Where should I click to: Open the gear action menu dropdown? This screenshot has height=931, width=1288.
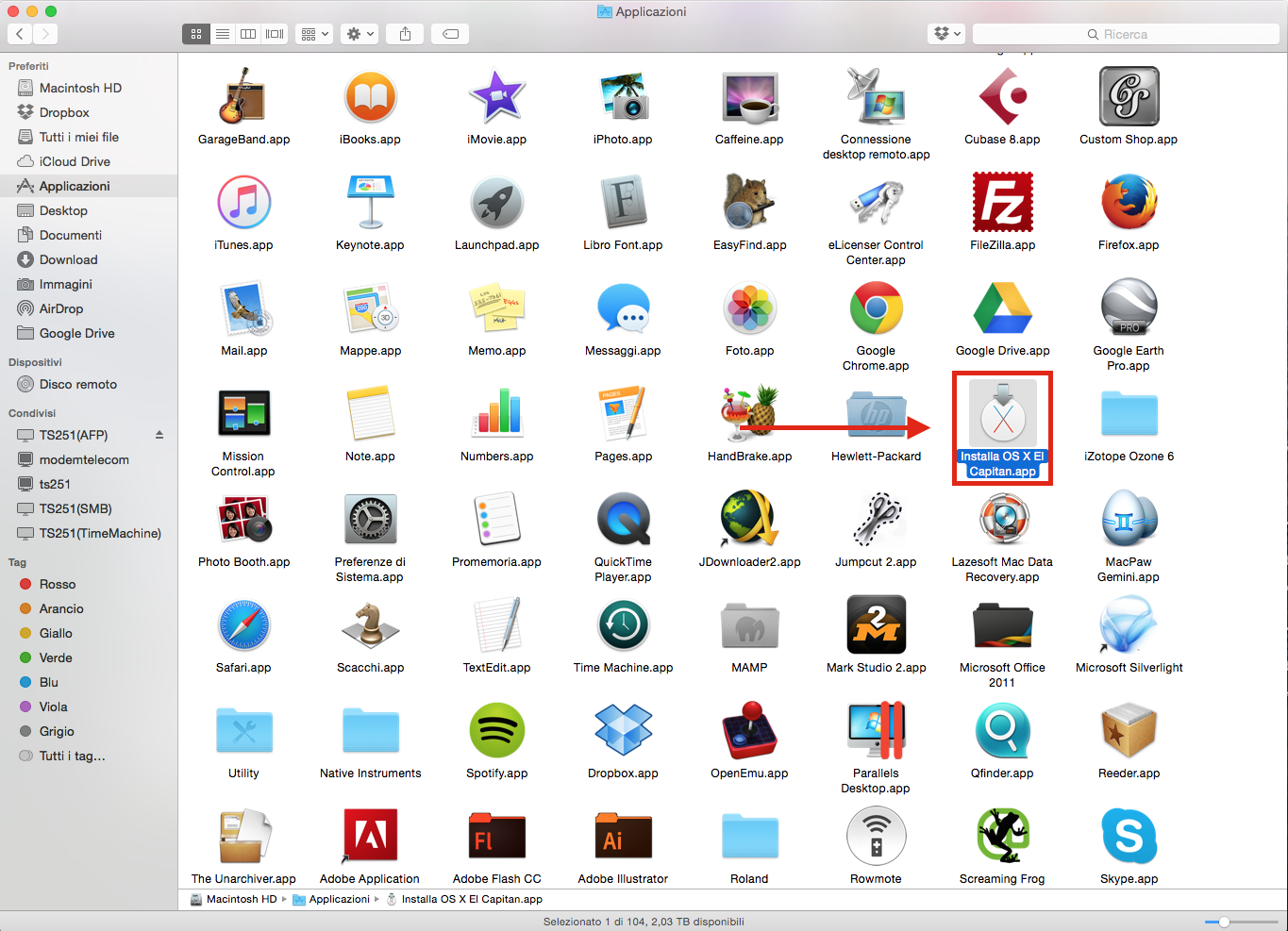pyautogui.click(x=360, y=34)
